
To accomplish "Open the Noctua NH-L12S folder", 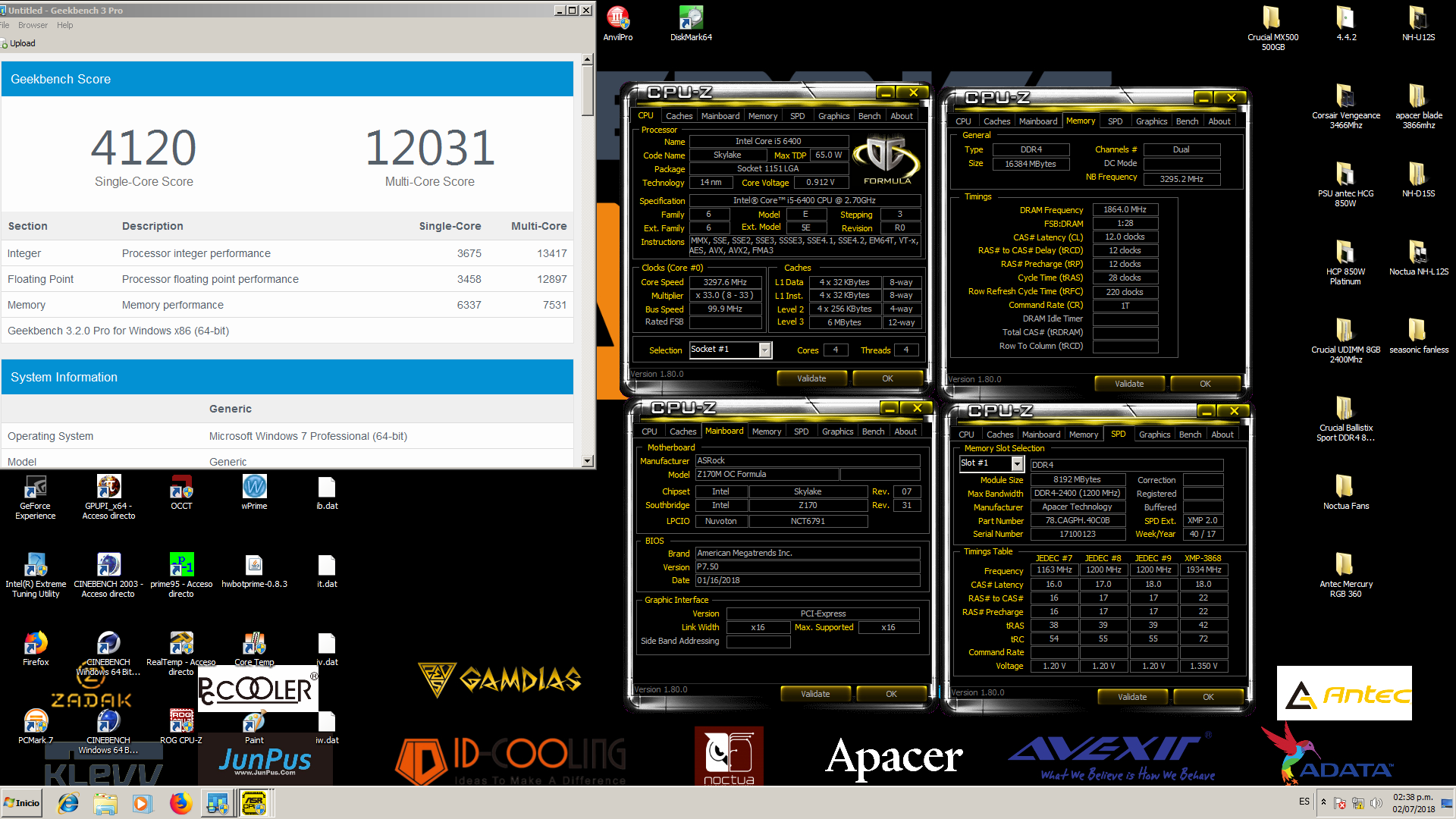I will pos(1418,258).
